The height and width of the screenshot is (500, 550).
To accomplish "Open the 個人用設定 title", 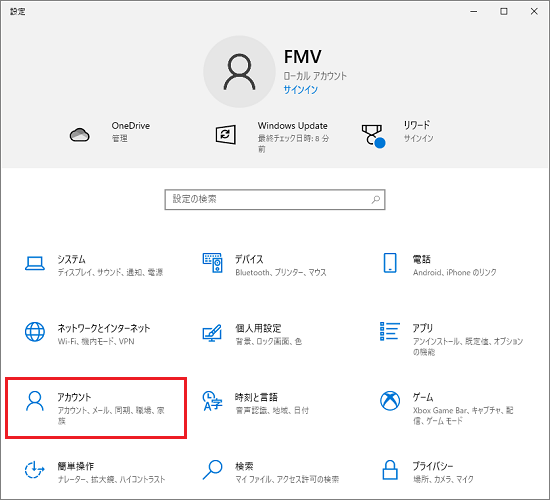I will (x=258, y=328).
